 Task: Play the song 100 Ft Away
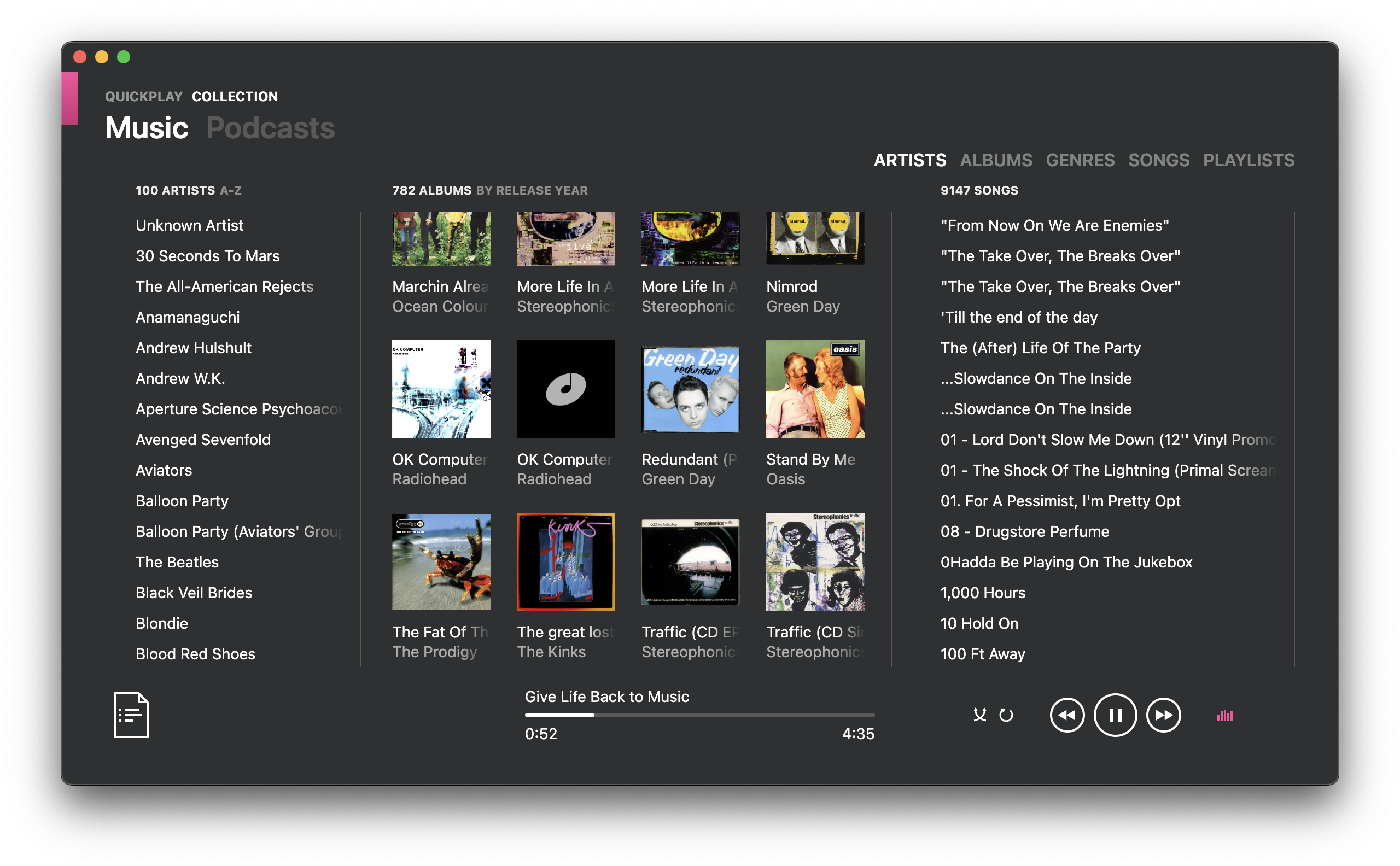(983, 654)
